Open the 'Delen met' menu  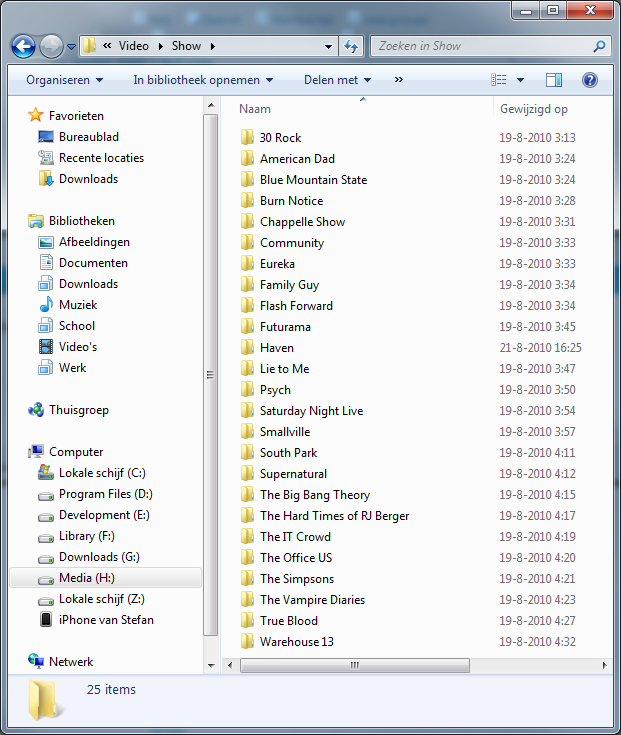pyautogui.click(x=337, y=80)
